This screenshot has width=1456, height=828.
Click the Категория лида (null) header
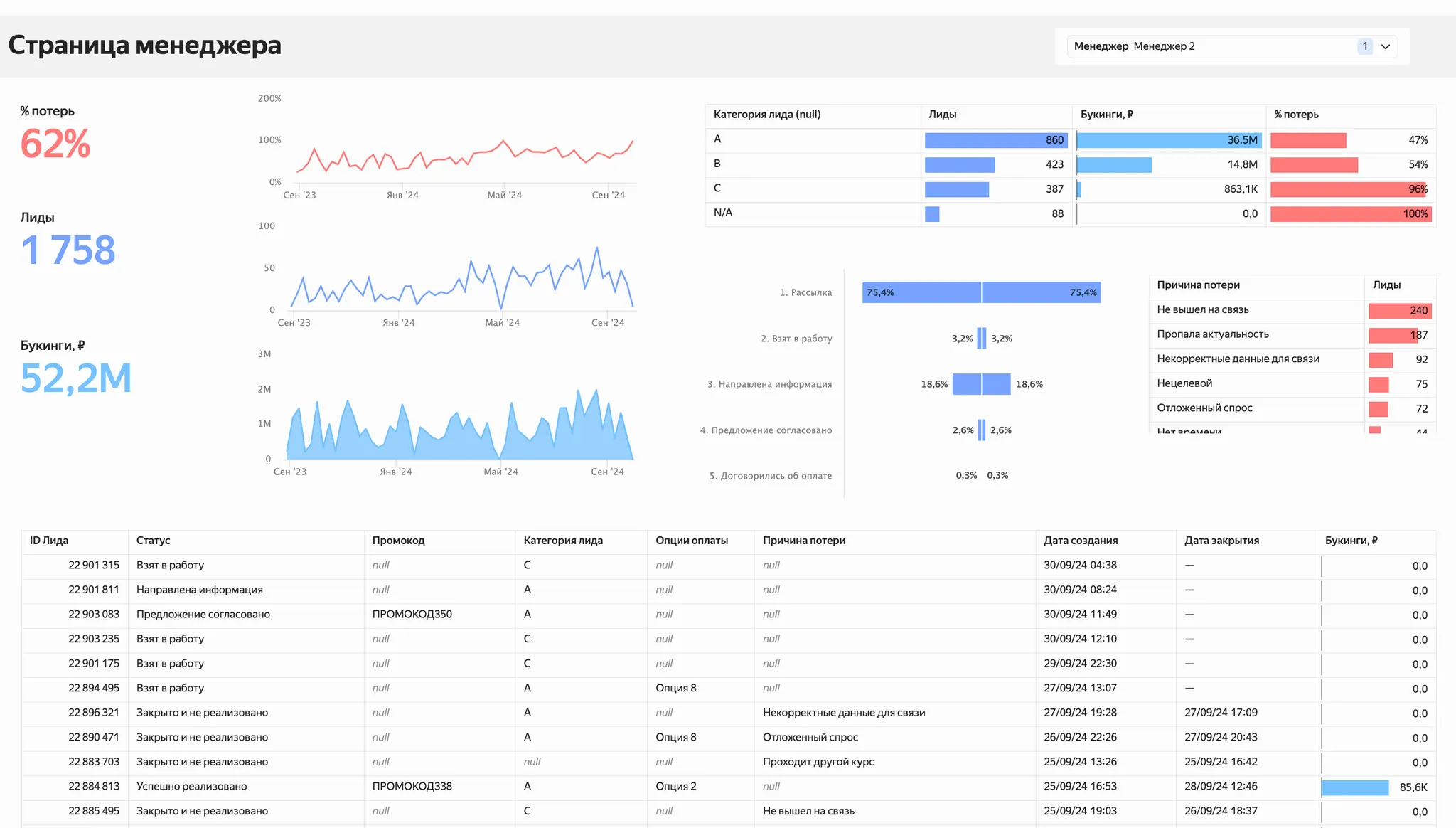(767, 115)
